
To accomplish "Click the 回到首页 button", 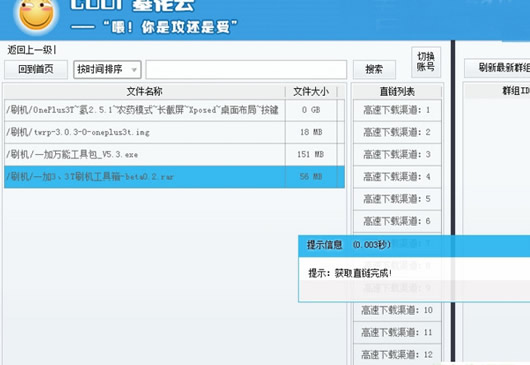I will coord(36,70).
